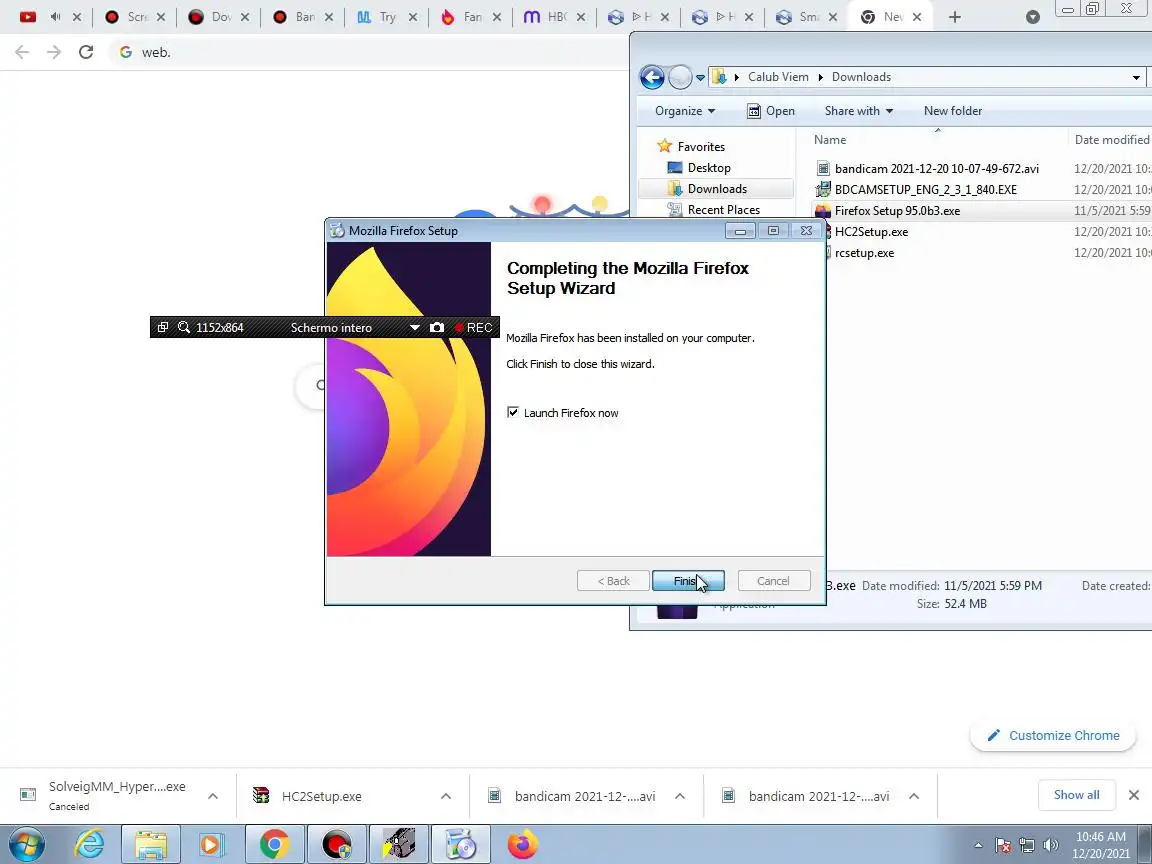The width and height of the screenshot is (1152, 864).
Task: Expand HC2Setup.exe download options chevron
Action: (x=445, y=796)
